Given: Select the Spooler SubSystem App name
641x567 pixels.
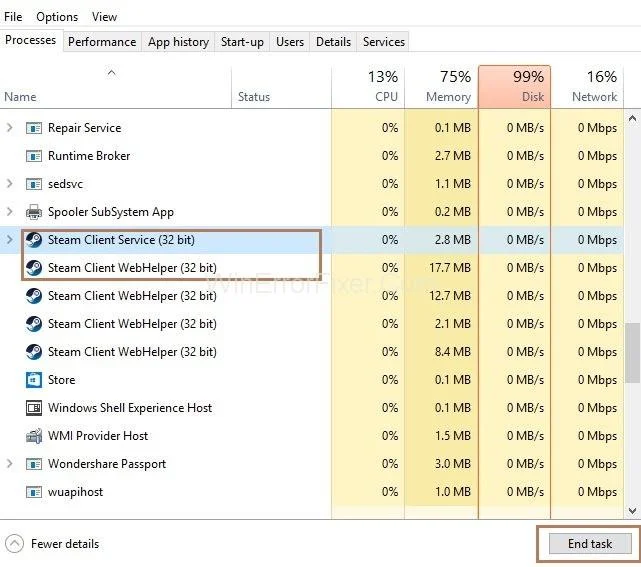Looking at the screenshot, I should (111, 212).
